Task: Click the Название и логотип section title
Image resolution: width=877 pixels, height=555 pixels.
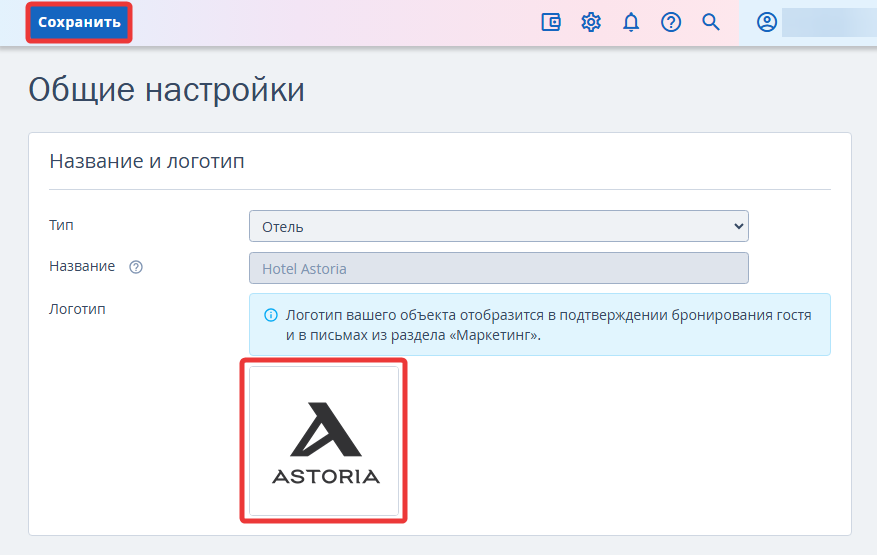Action: point(147,161)
